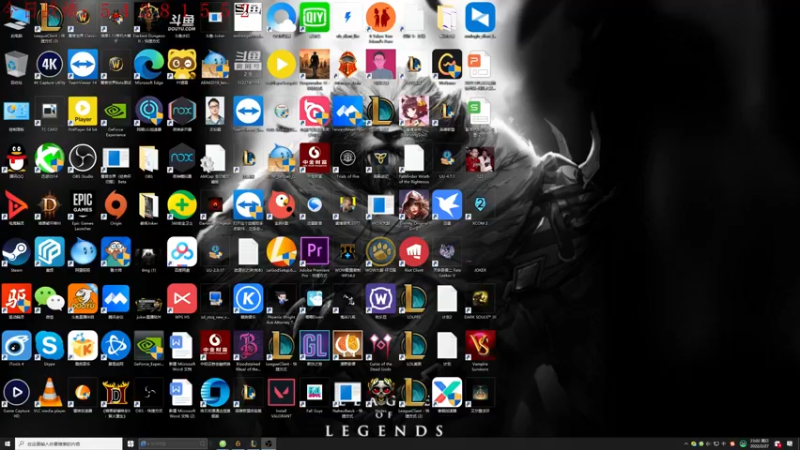
Task: Open the QQ penguin icon
Action: [x=16, y=158]
